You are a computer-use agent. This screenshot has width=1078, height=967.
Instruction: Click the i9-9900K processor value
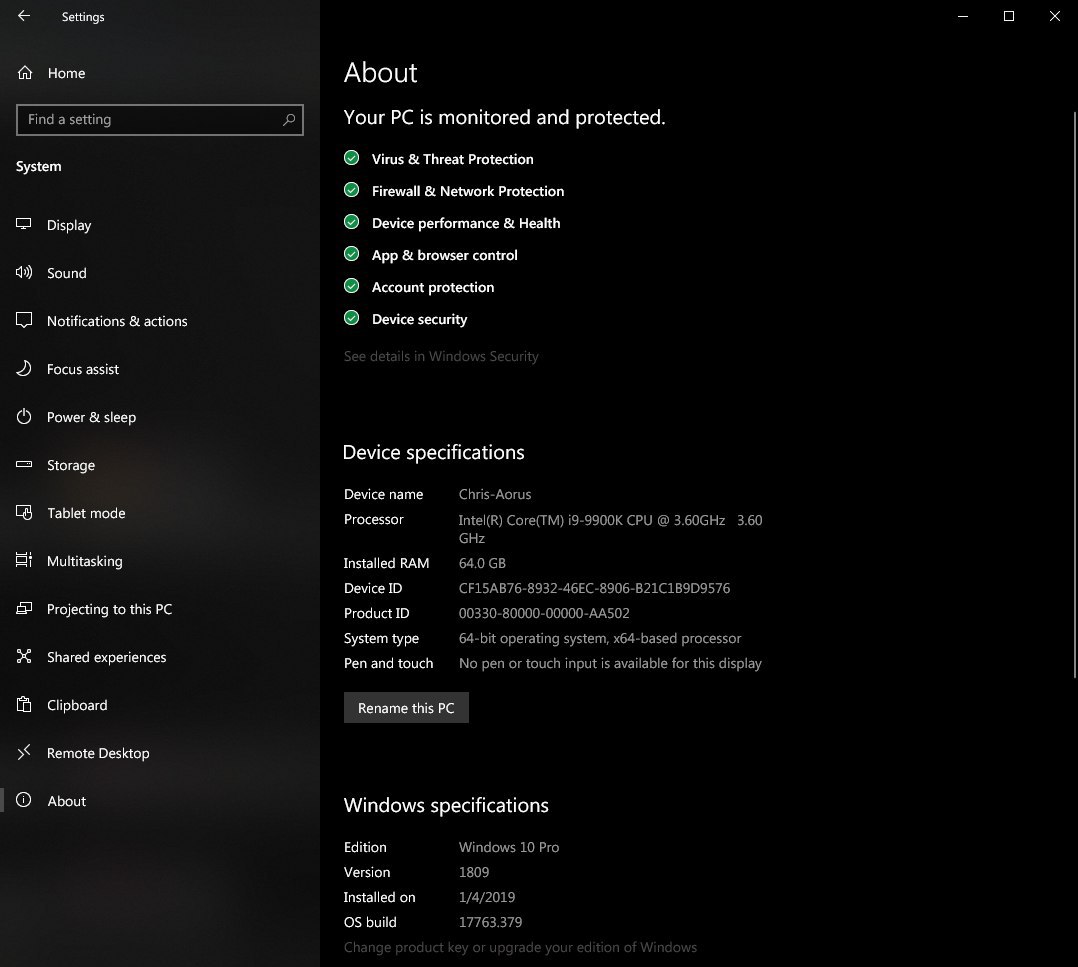pos(610,529)
